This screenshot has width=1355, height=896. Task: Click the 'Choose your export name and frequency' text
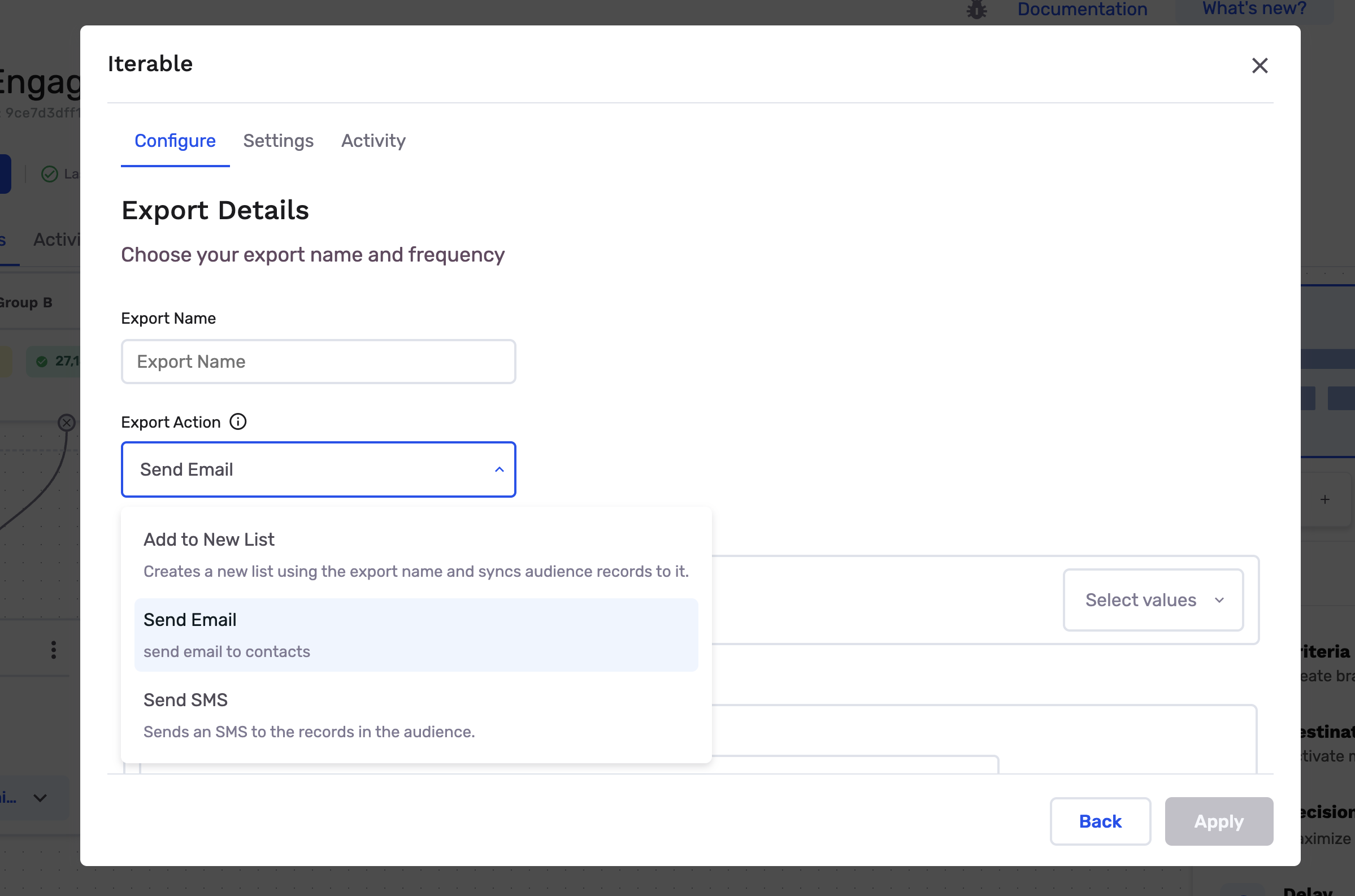coord(312,255)
